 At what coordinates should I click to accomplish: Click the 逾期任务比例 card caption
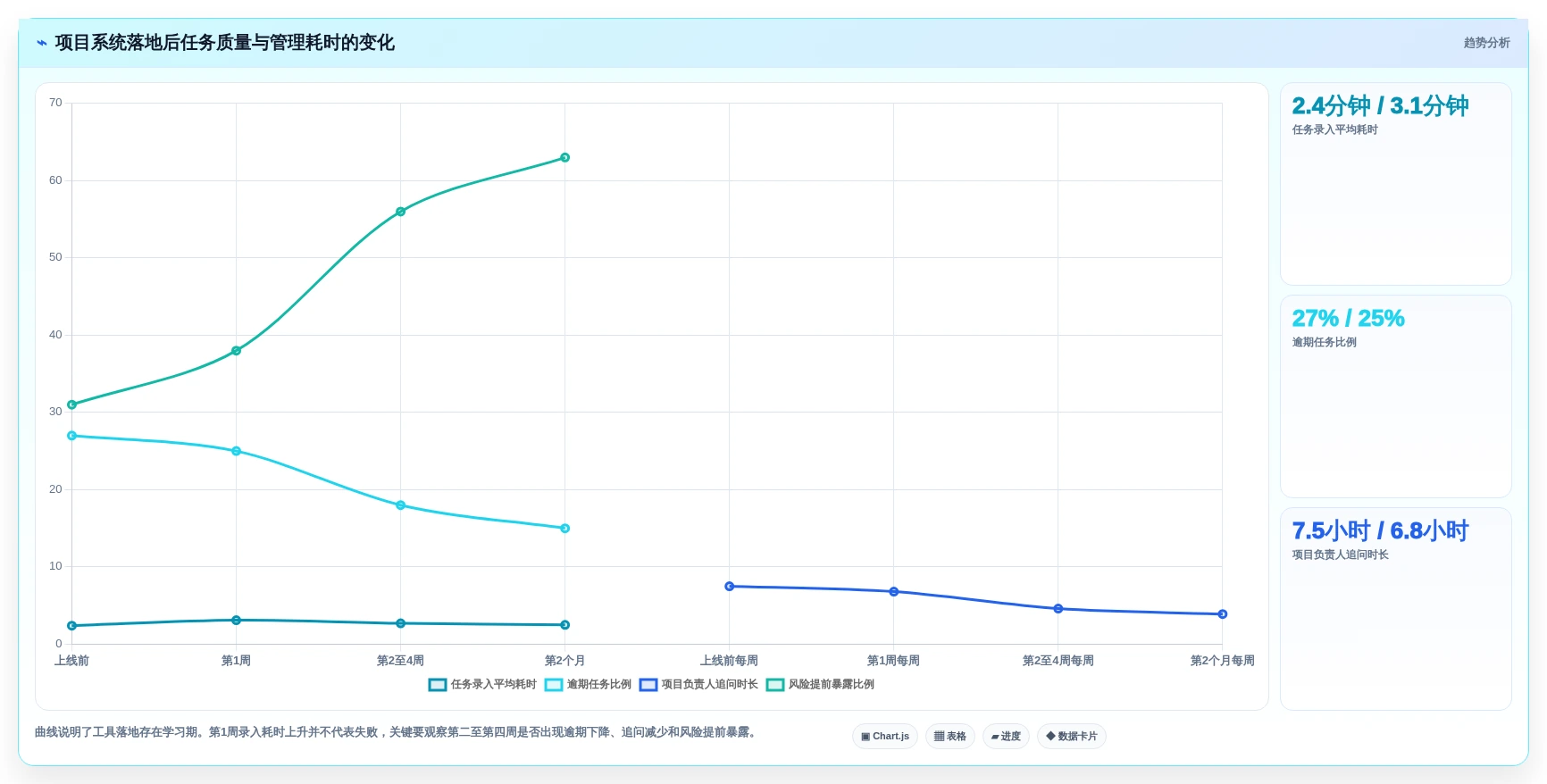[x=1324, y=342]
